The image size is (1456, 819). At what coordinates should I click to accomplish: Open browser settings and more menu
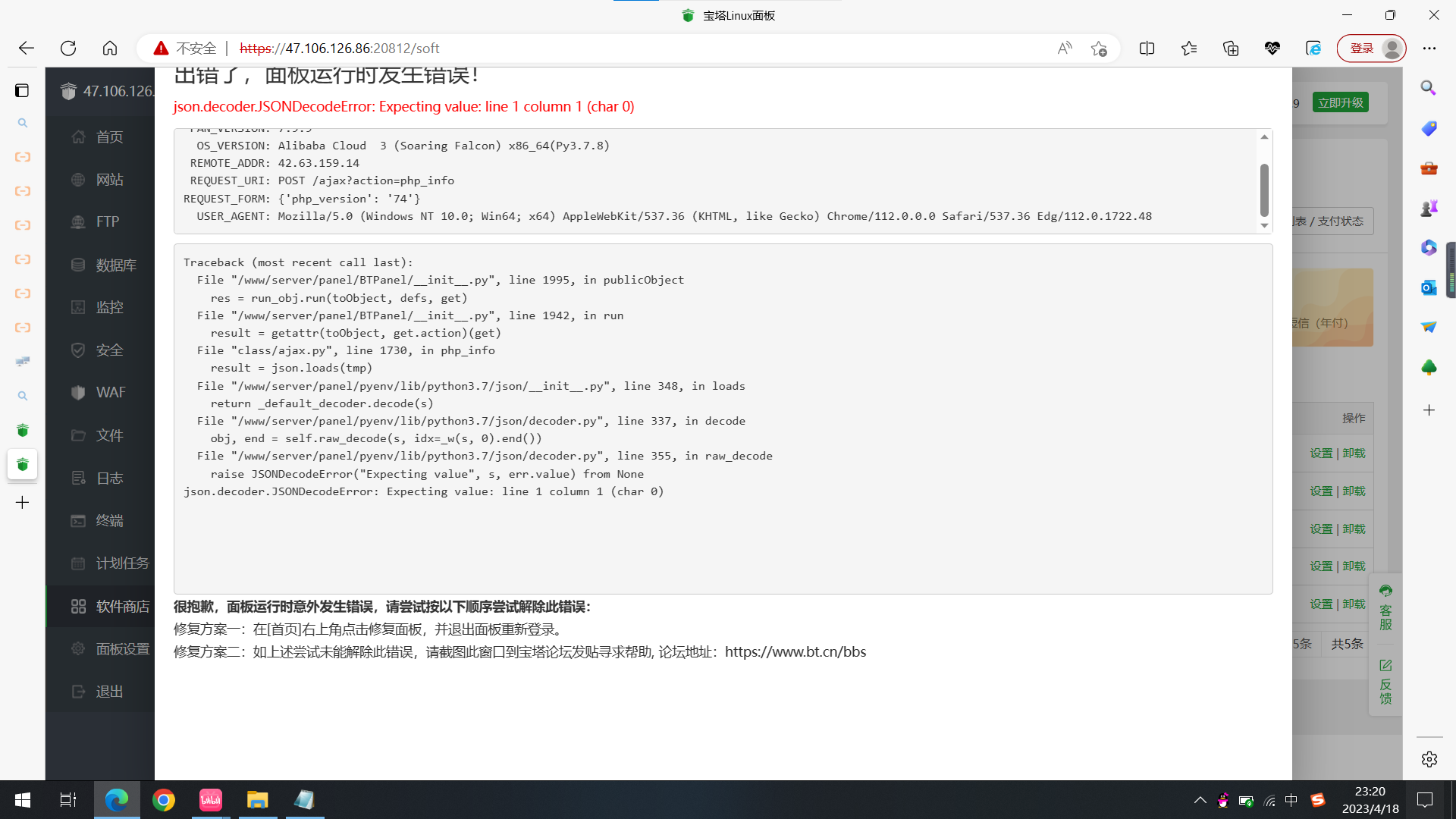1429,49
